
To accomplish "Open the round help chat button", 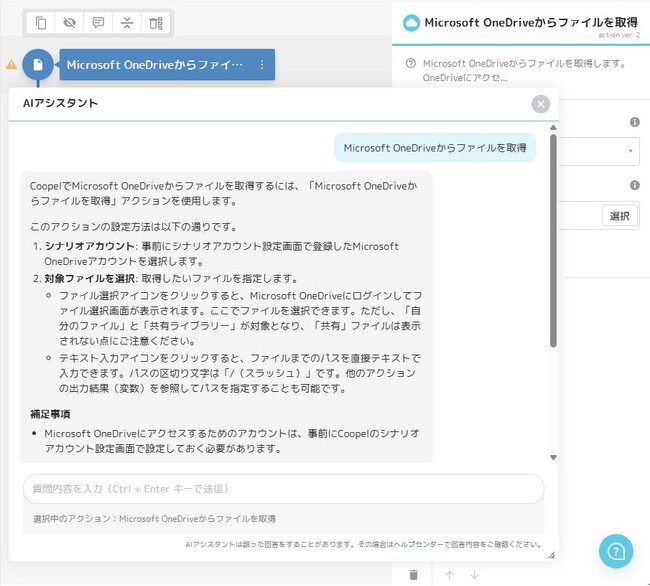I will (616, 552).
